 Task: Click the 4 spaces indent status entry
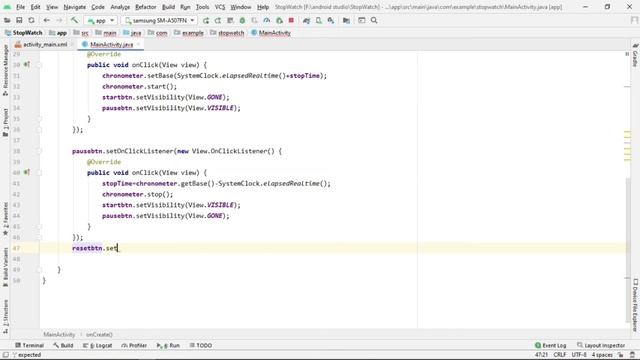pos(602,355)
